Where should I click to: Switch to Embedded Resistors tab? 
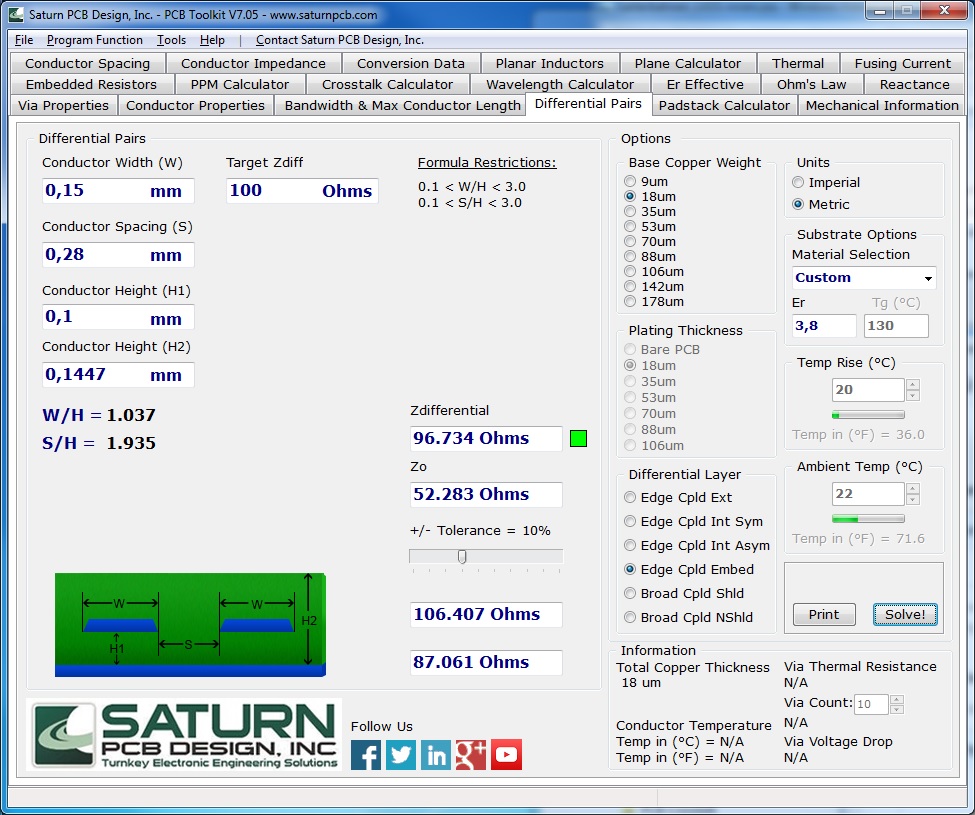click(91, 84)
